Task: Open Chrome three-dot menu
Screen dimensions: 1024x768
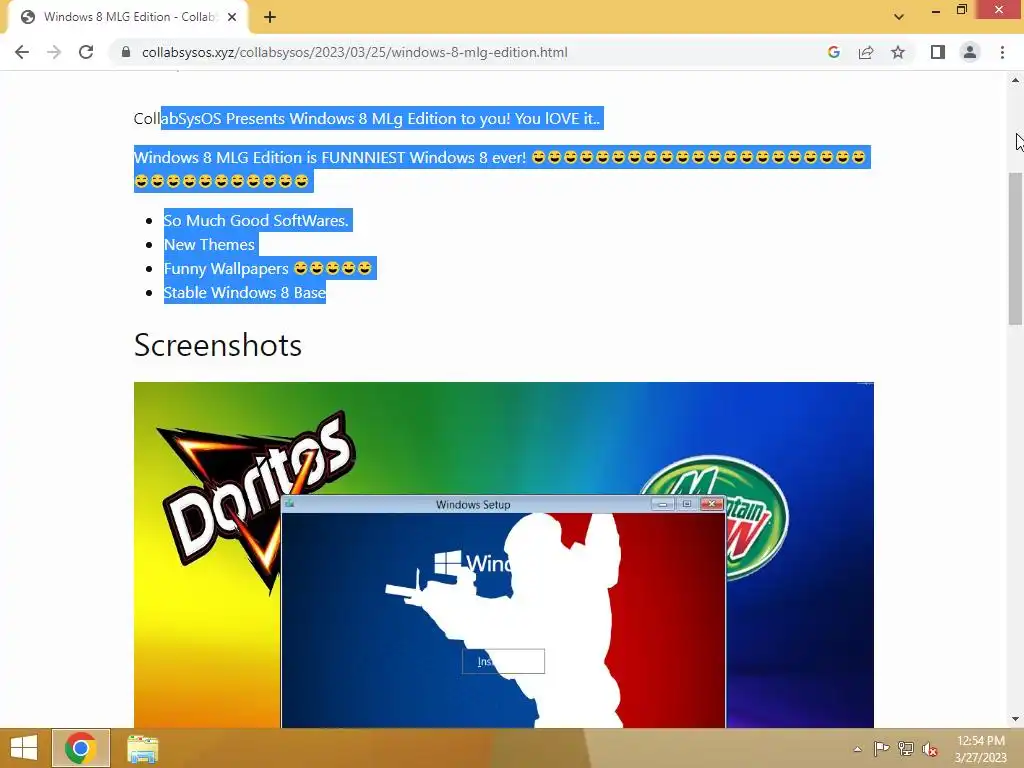Action: click(1002, 52)
